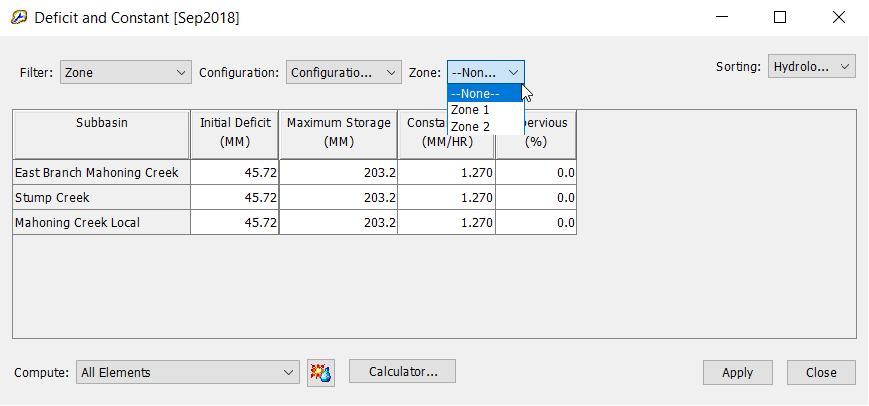869x406 pixels.
Task: Click the HEC-HMS app icon in title bar
Action: tap(18, 18)
